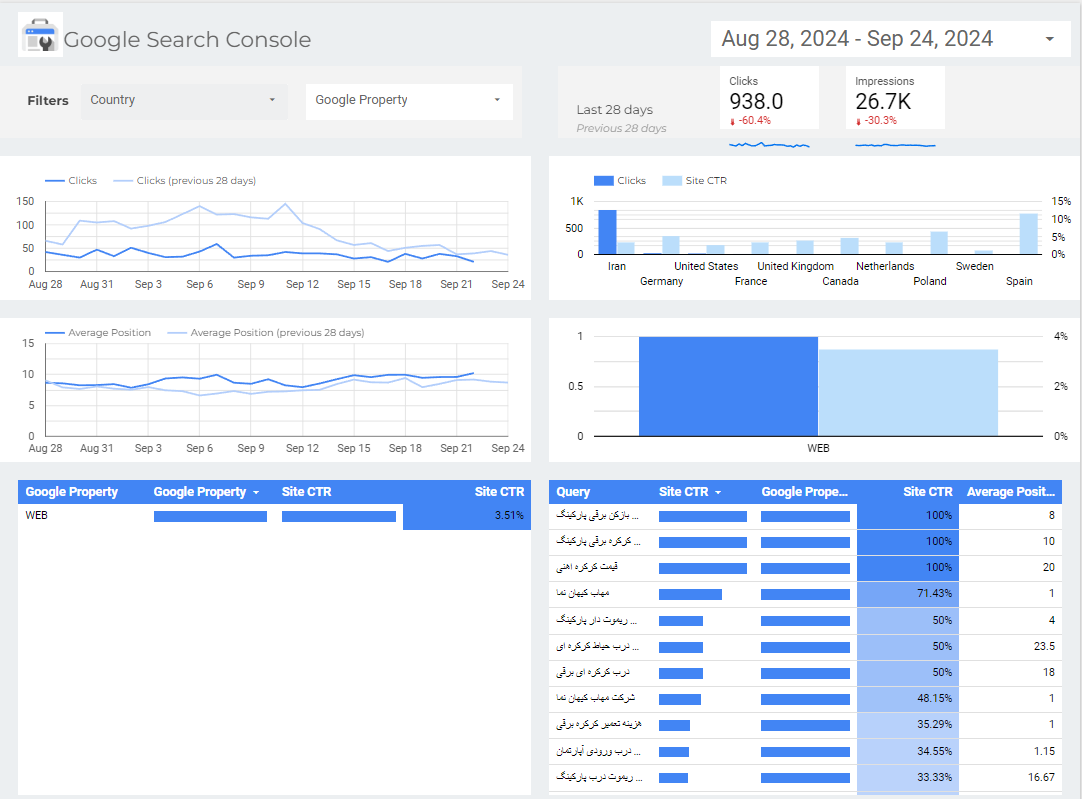Click the query قیمت کرکره اهنی
The width and height of the screenshot is (1082, 799).
[x=587, y=567]
